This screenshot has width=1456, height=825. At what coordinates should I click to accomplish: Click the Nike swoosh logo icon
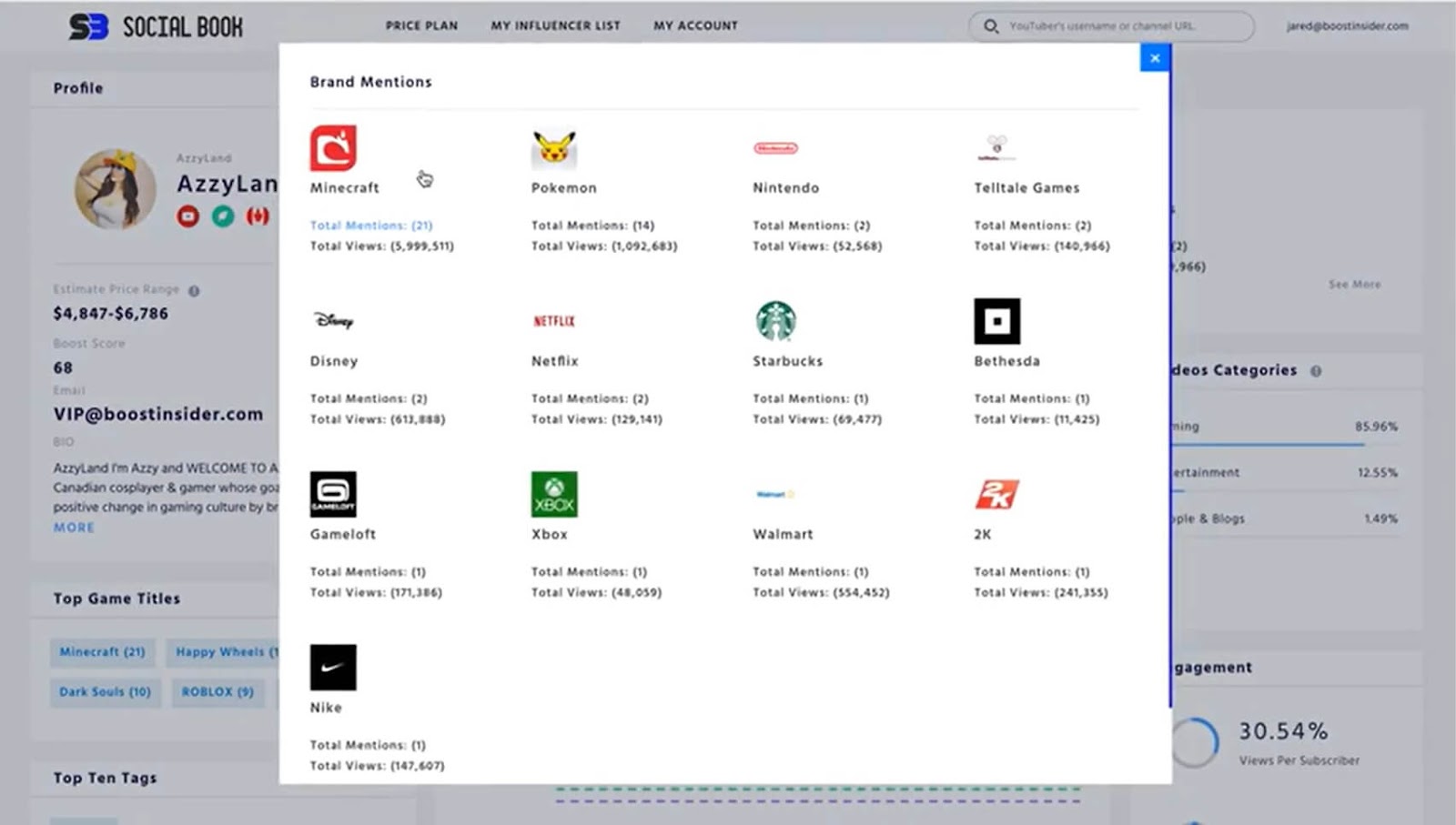tap(333, 668)
